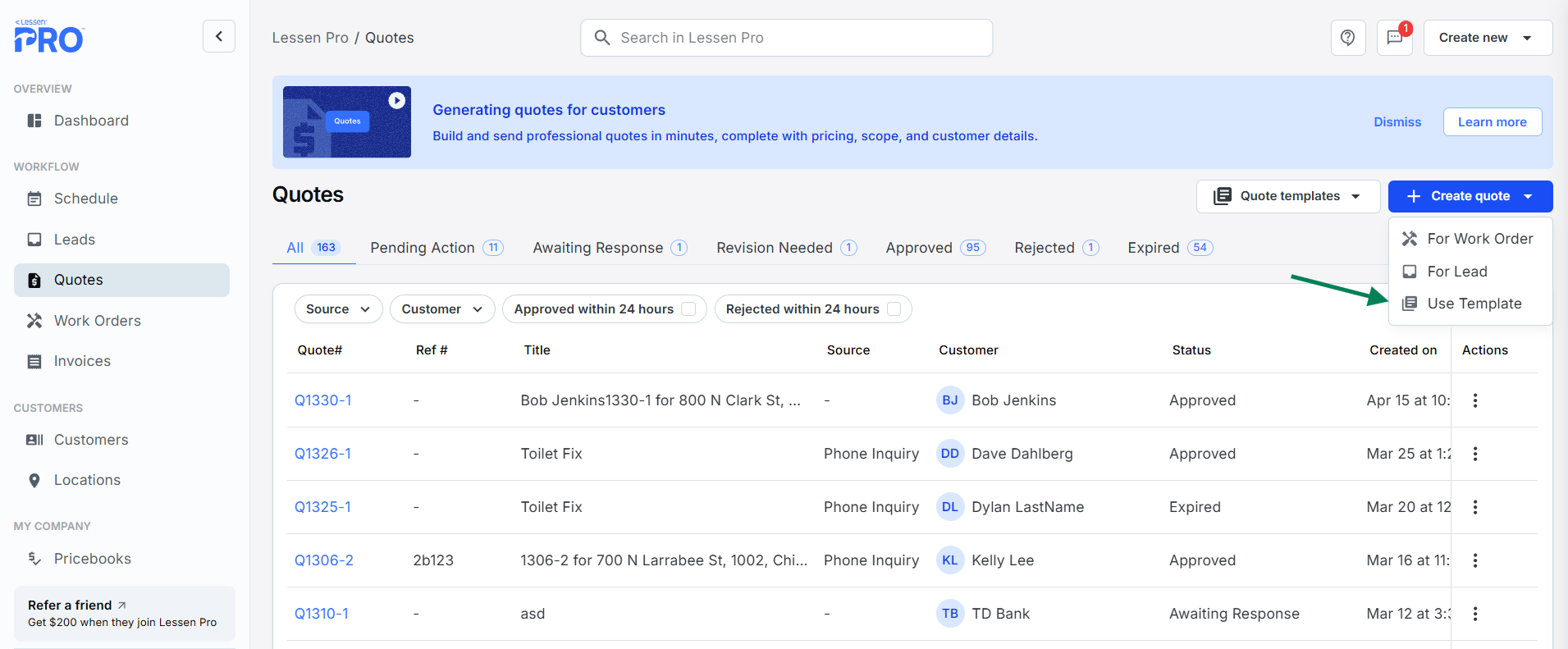Collapse the sidebar with the chevron button
Viewport: 1568px width, 649px height.
click(x=219, y=36)
